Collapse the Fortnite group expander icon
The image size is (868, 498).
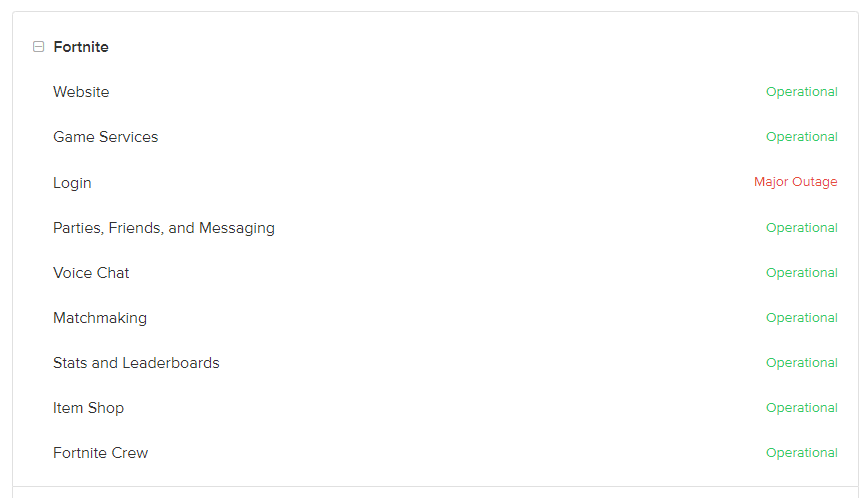pyautogui.click(x=38, y=47)
